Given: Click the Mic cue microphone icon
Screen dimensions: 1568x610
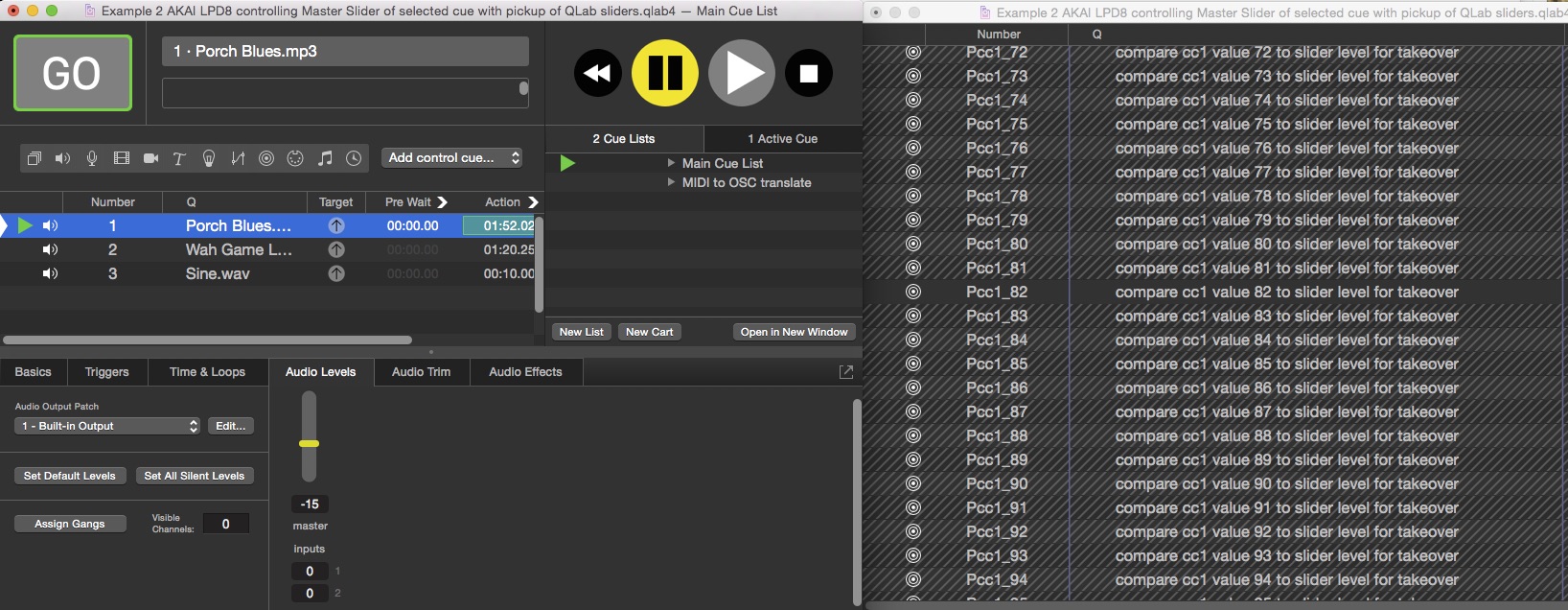Looking at the screenshot, I should [x=92, y=158].
